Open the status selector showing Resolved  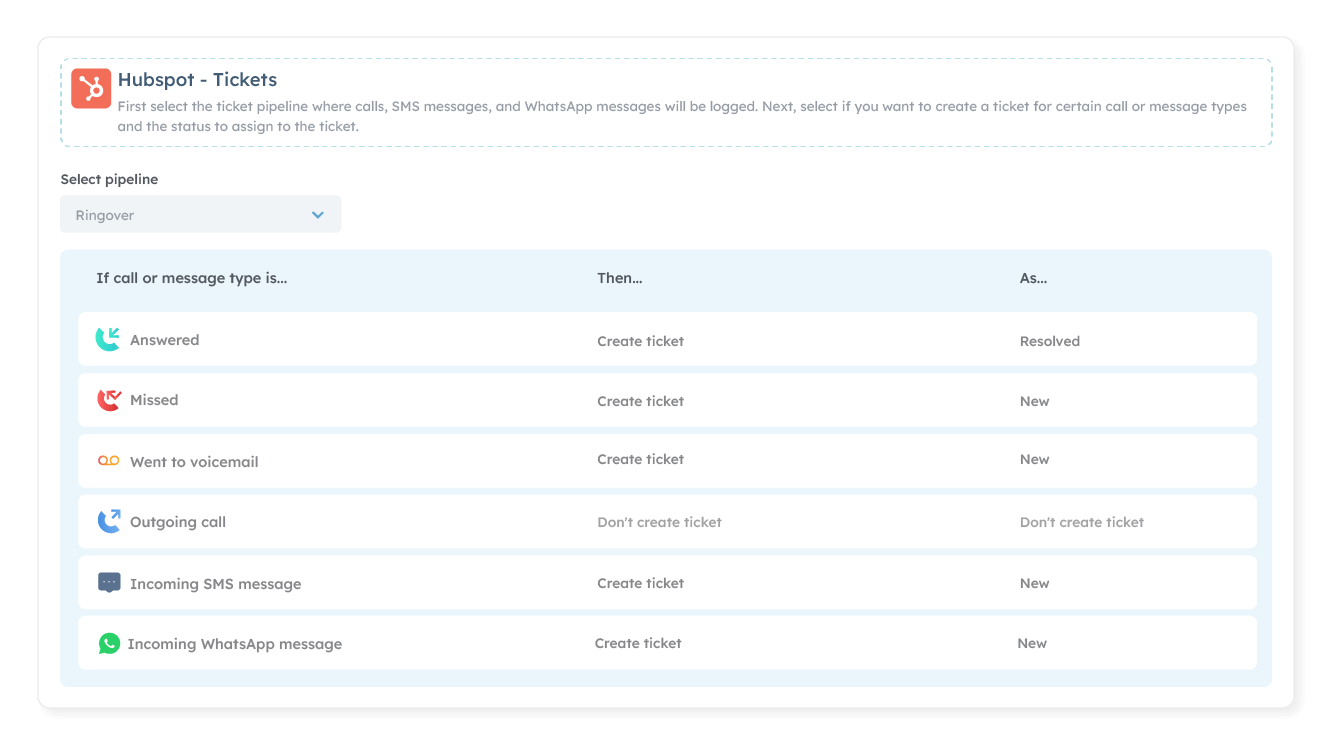tap(1049, 340)
